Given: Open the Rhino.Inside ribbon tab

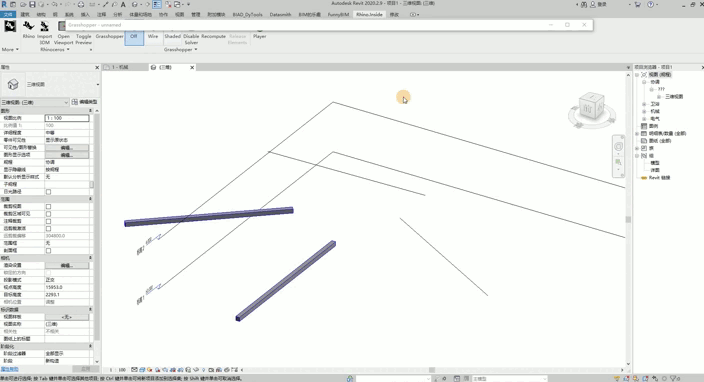Looking at the screenshot, I should 369,14.
